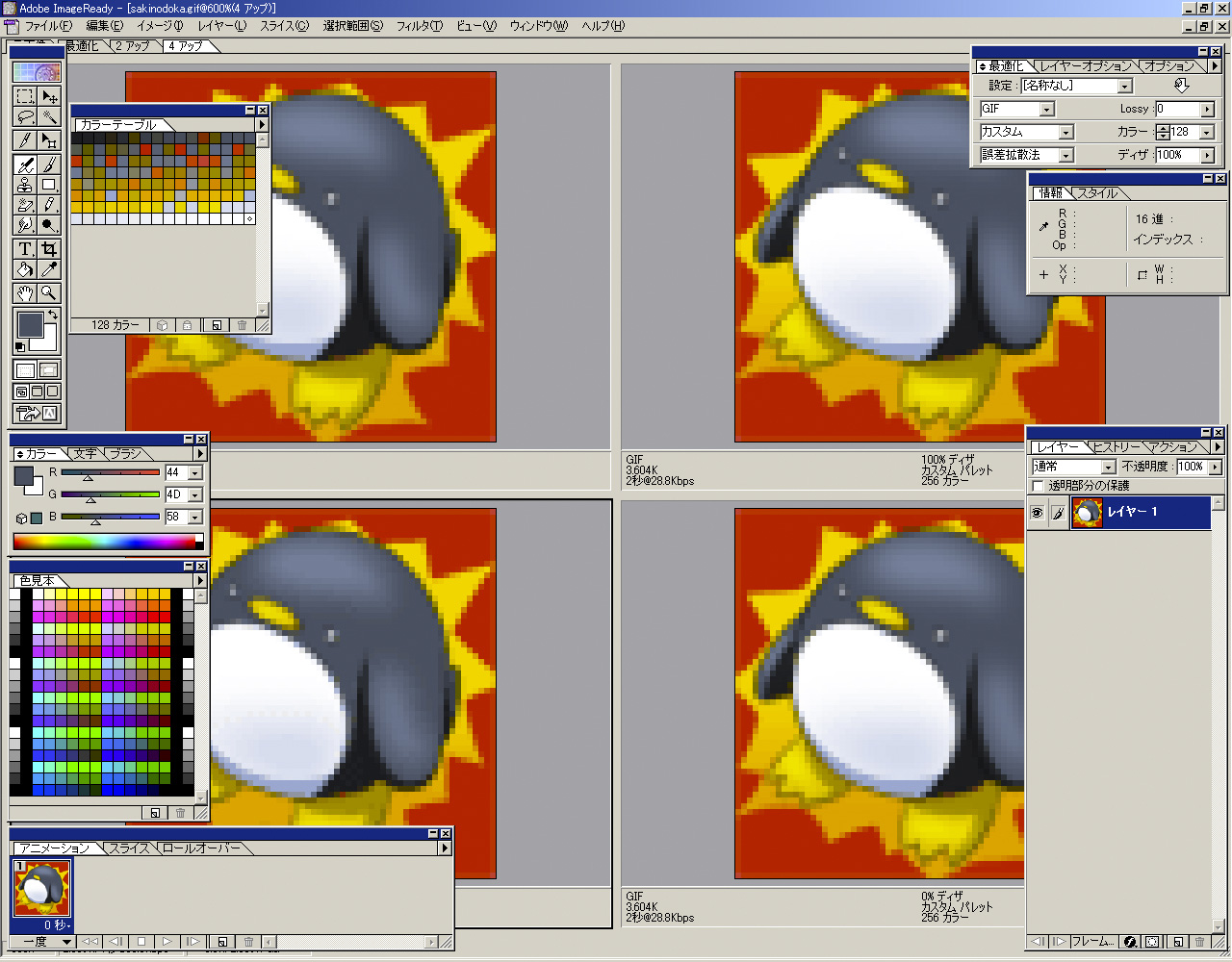Select the Zoom tool

49,293
